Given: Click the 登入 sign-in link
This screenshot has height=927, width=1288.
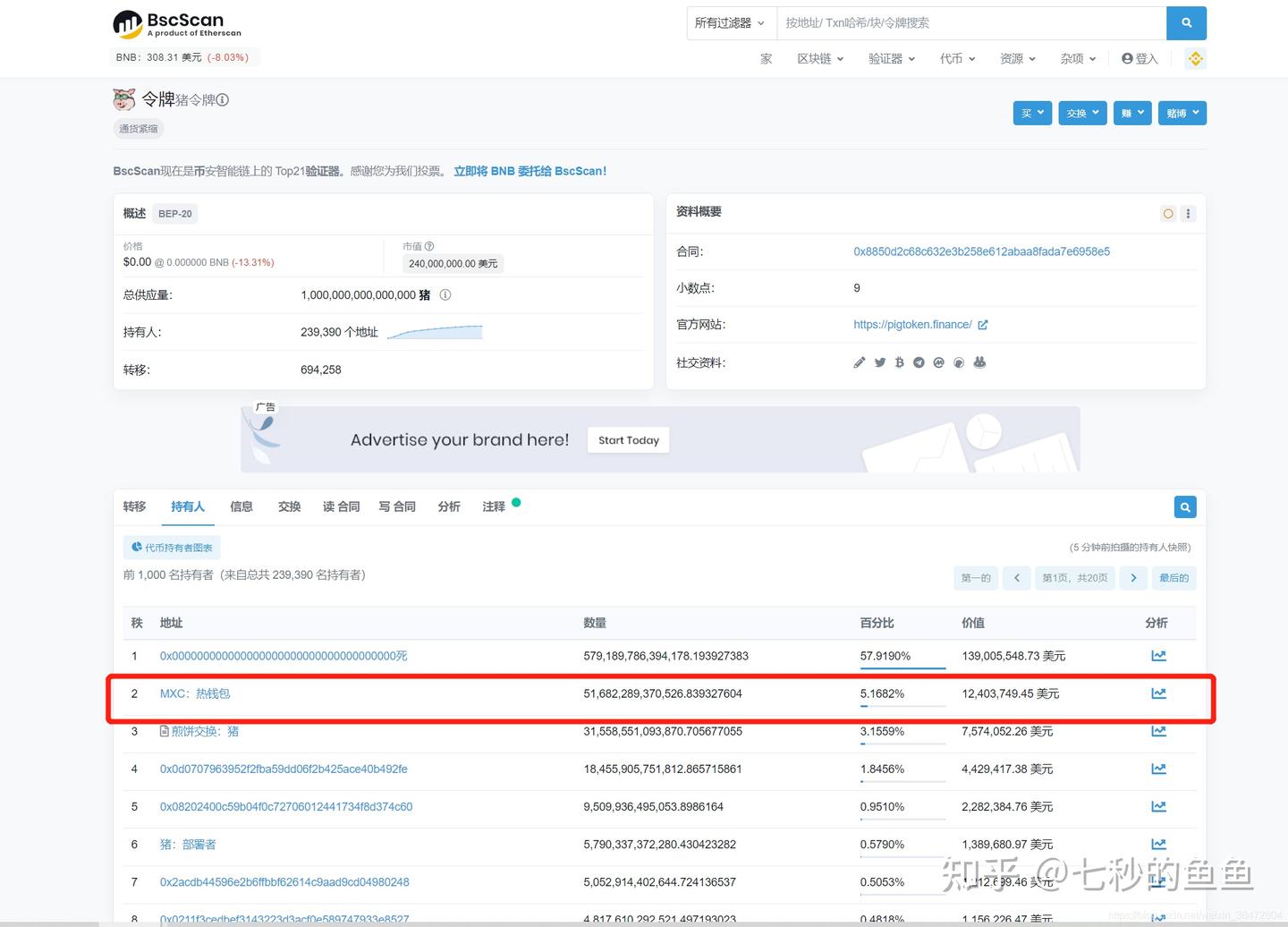Looking at the screenshot, I should [x=1140, y=59].
